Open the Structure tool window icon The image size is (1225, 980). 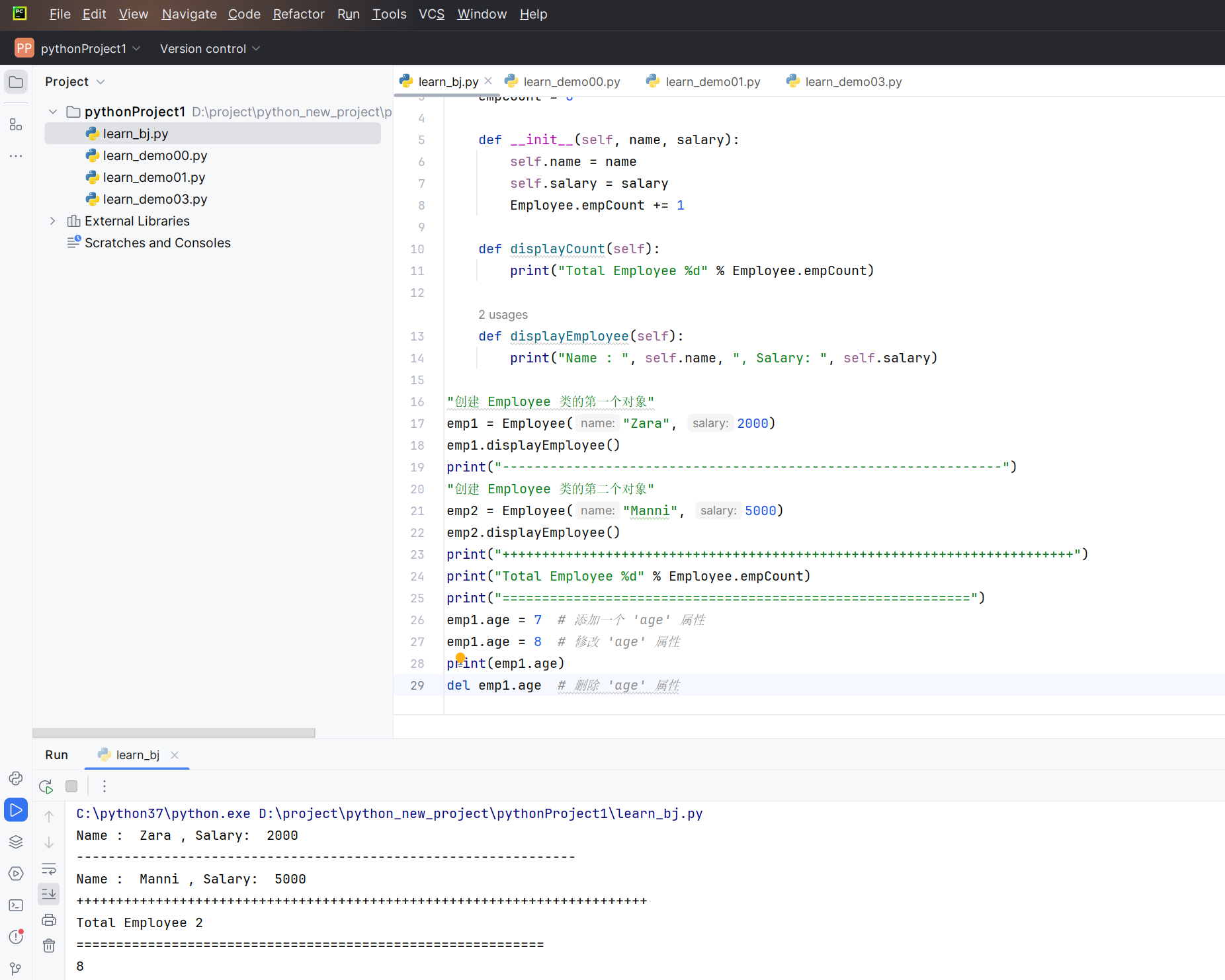point(16,125)
